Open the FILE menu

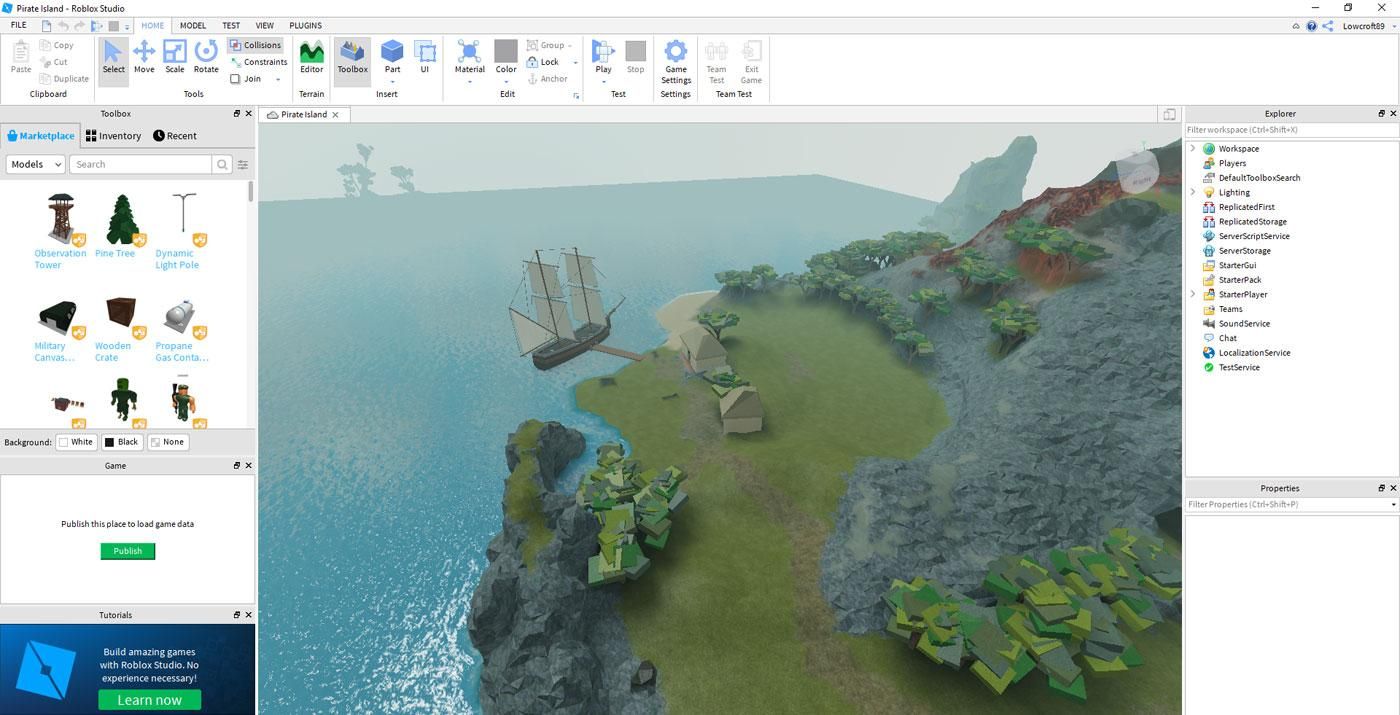click(18, 25)
